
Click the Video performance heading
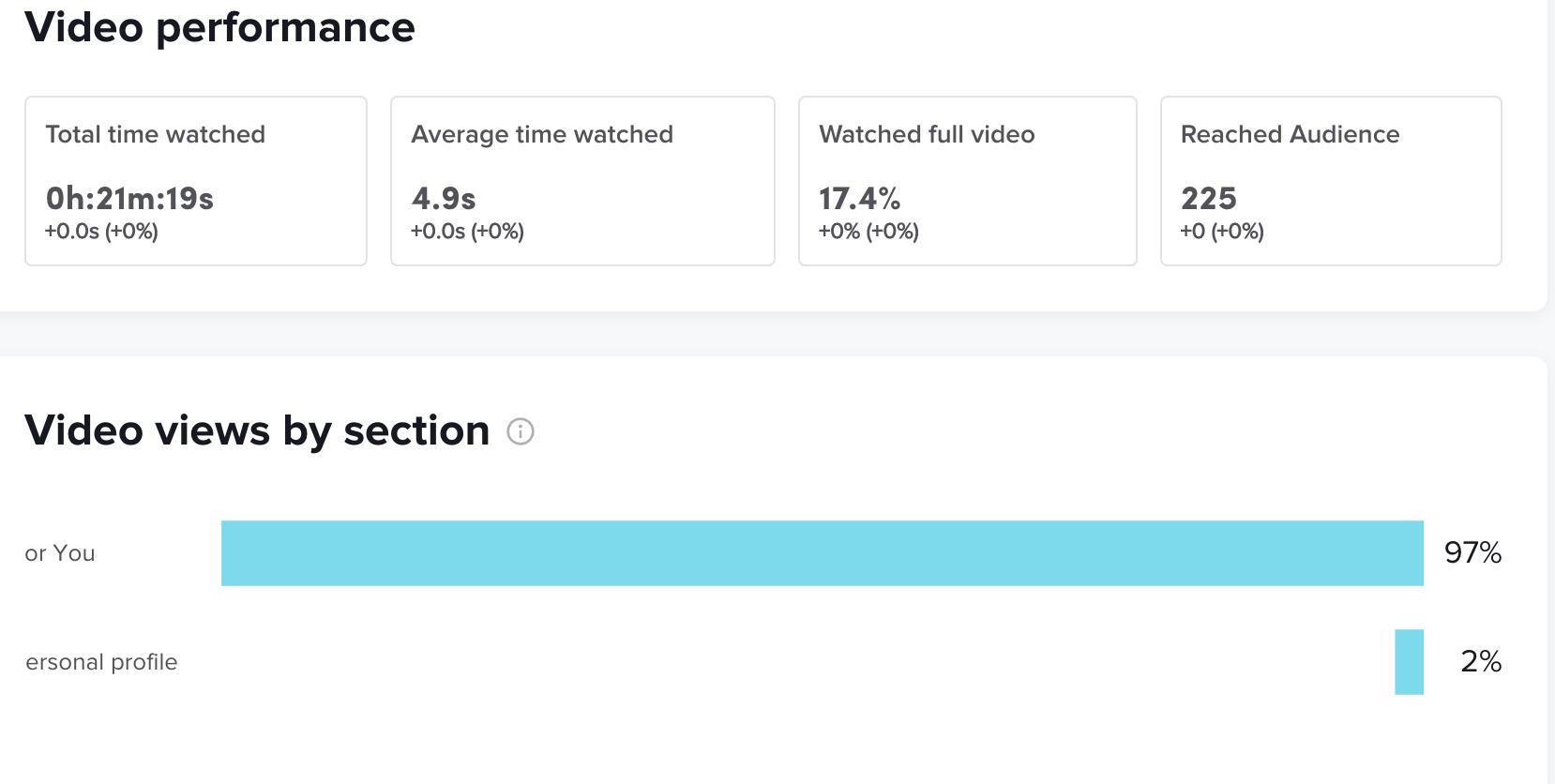(219, 27)
